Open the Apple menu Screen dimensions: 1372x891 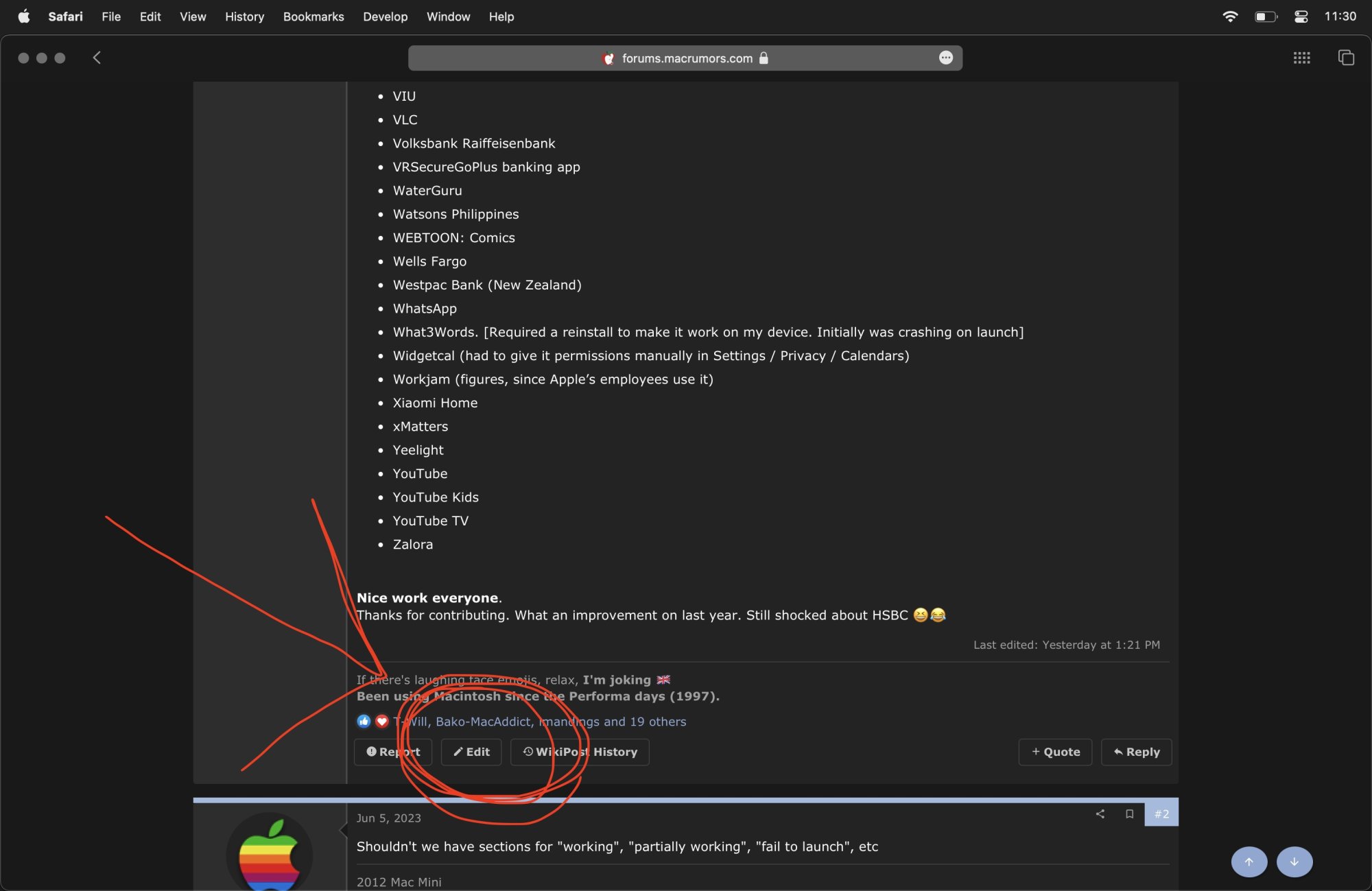(x=24, y=16)
